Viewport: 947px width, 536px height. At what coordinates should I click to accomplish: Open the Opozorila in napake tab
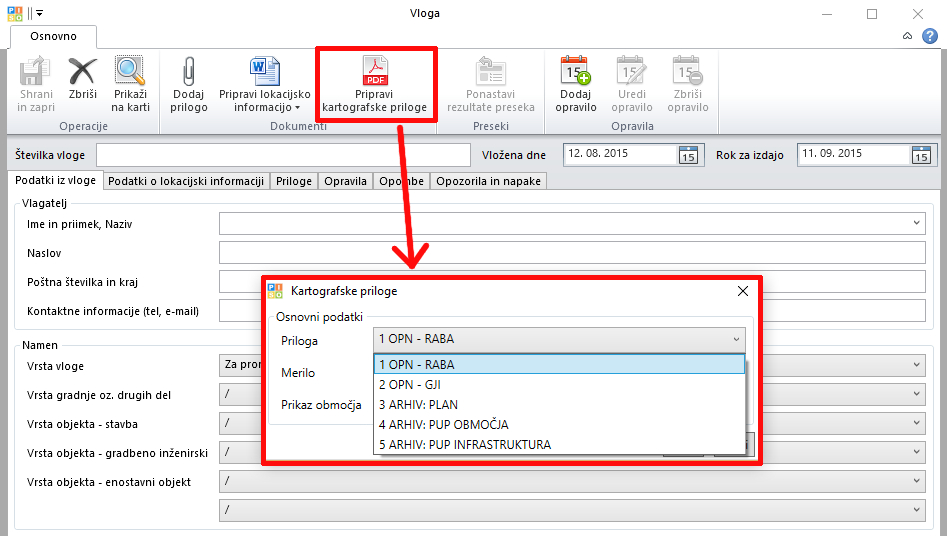point(488,181)
